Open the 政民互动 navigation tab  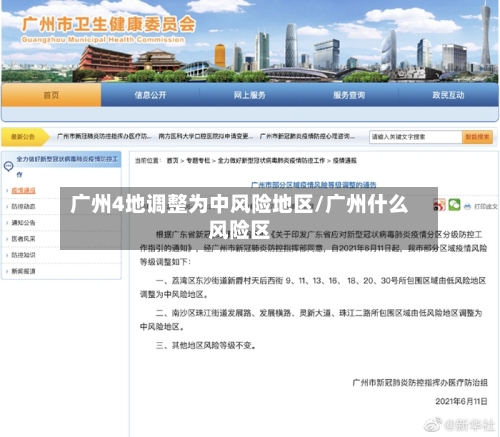point(448,95)
